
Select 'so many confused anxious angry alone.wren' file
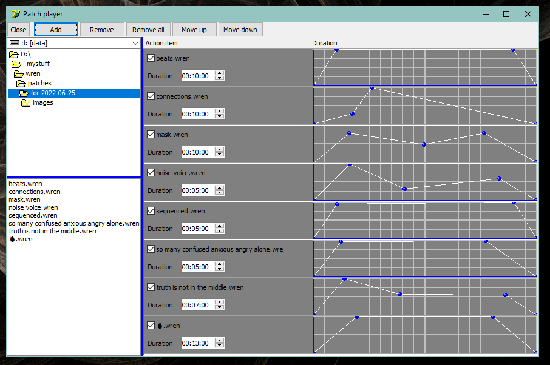tap(74, 223)
